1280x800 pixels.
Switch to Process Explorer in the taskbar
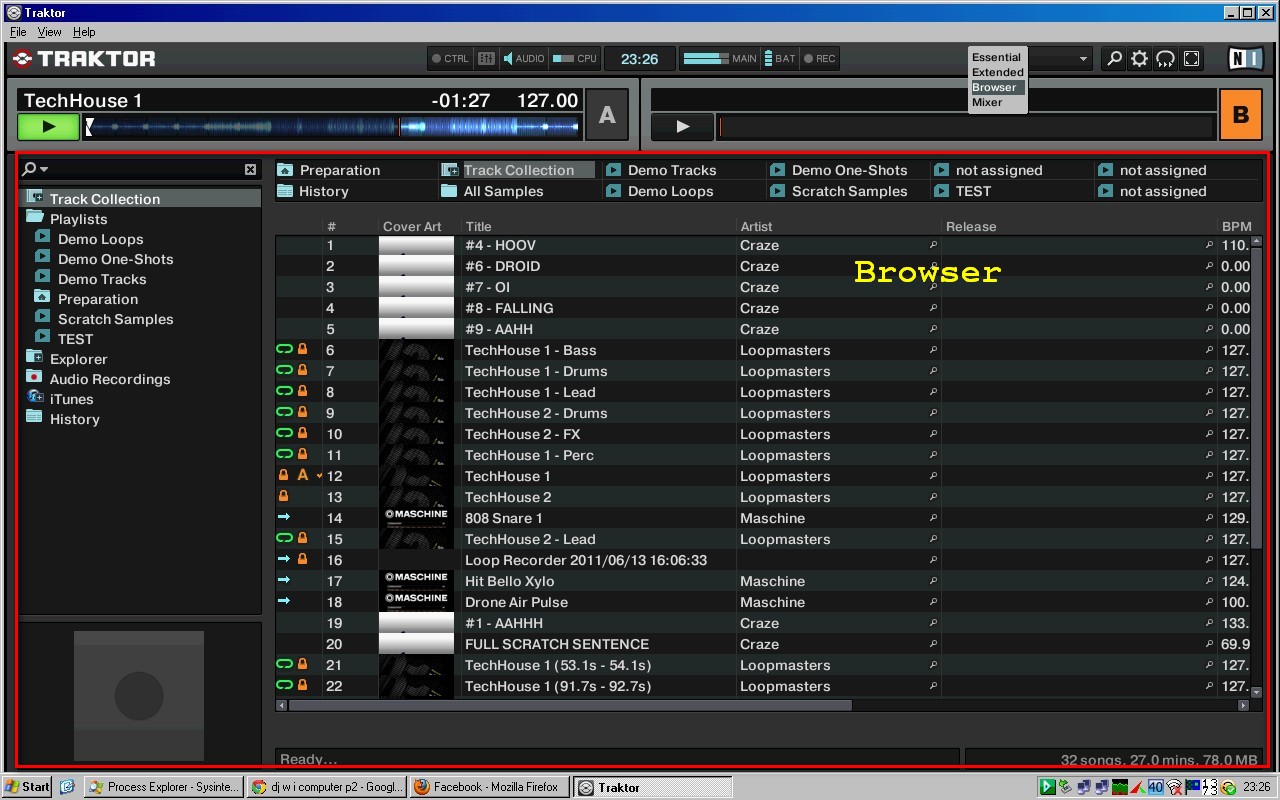coord(164,787)
